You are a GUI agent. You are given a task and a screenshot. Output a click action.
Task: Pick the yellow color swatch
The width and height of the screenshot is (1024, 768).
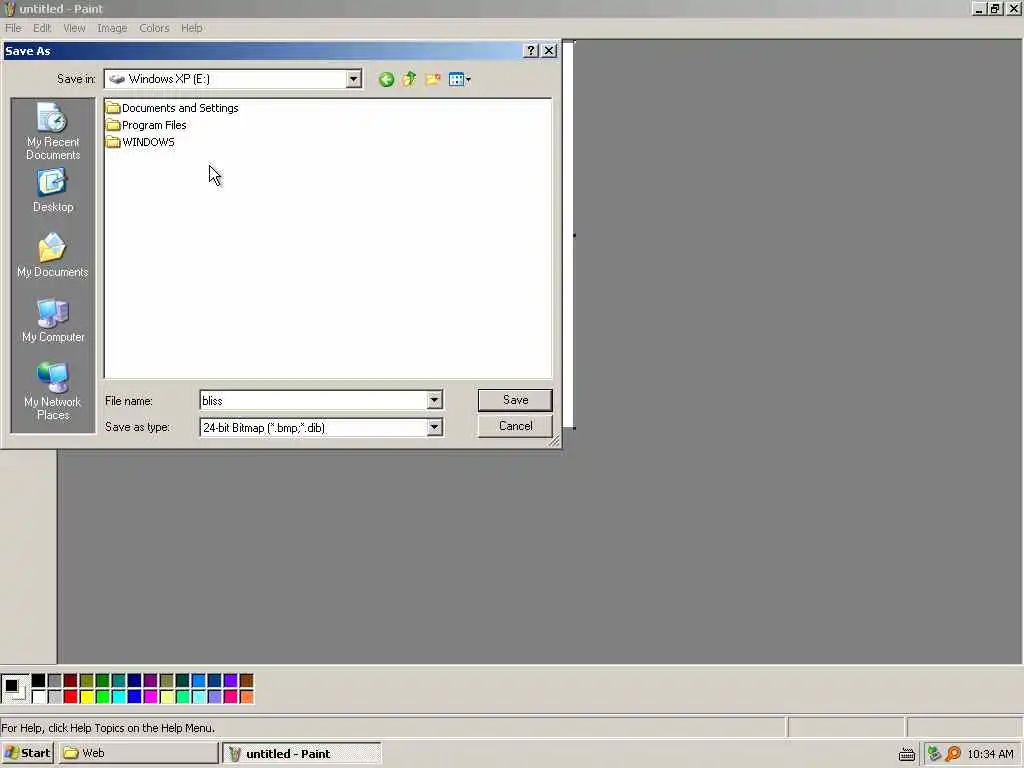[x=86, y=697]
